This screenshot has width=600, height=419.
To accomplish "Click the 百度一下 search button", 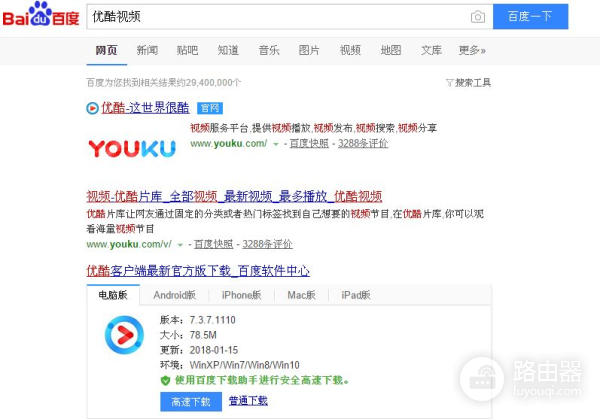I will click(x=530, y=16).
